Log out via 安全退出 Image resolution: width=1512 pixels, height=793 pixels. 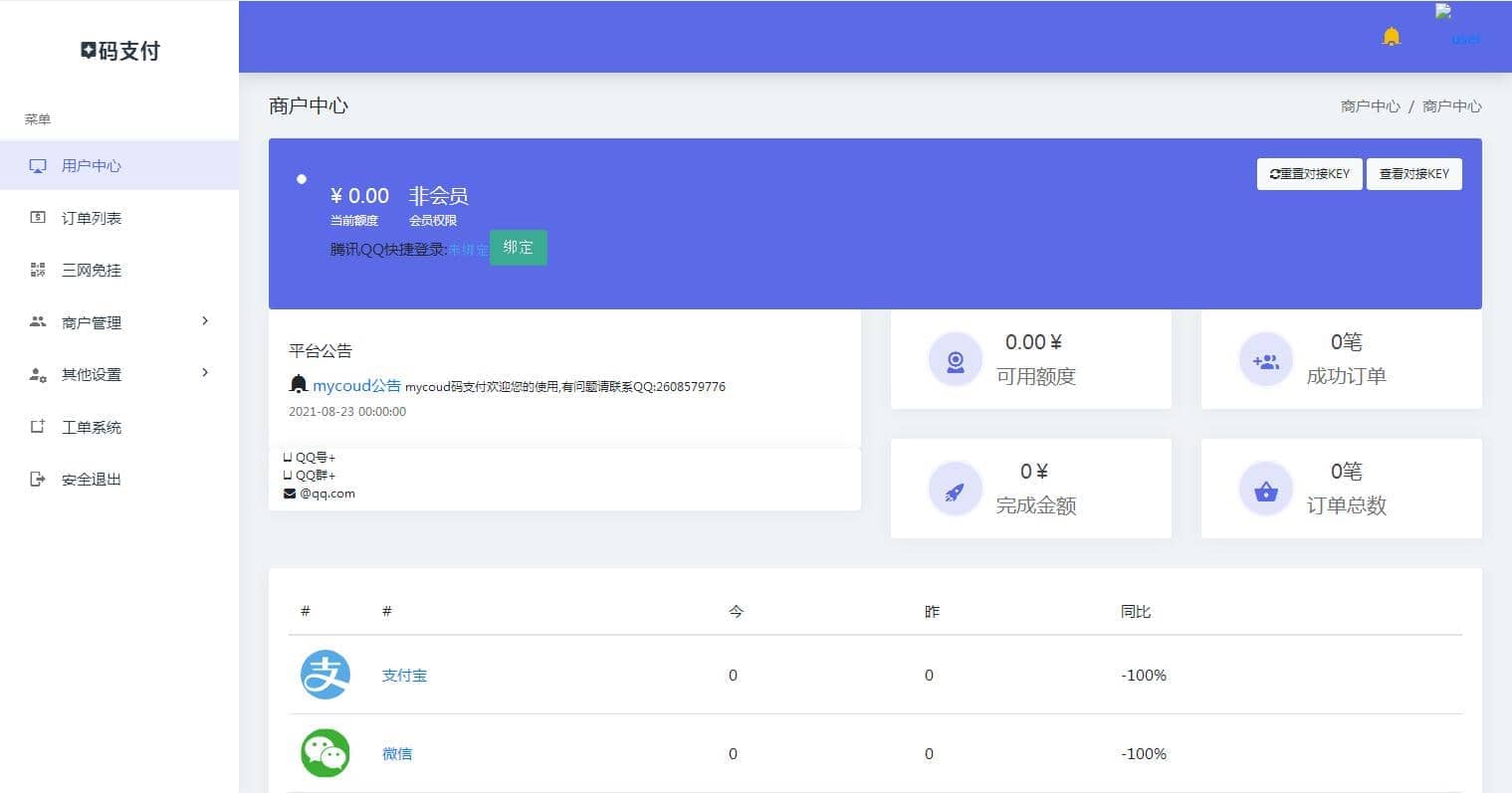pyautogui.click(x=92, y=479)
